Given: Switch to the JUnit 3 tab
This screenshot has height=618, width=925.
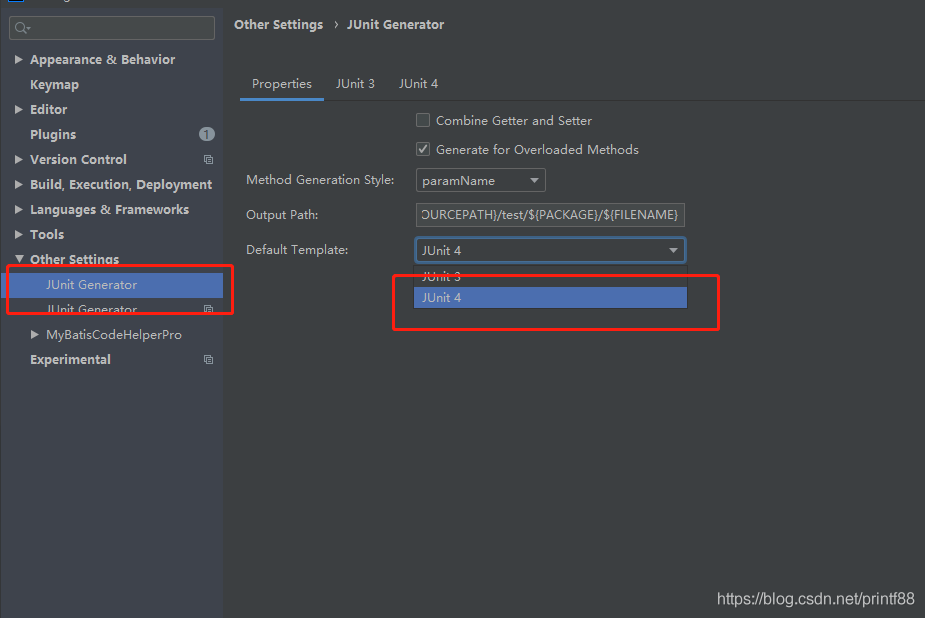Looking at the screenshot, I should click(x=355, y=84).
